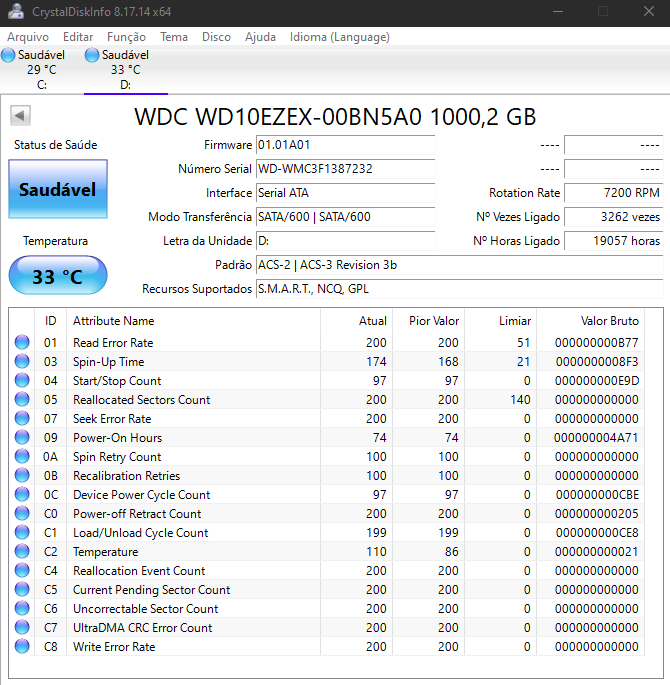Click the Firmware field 01.01A01
The image size is (670, 685).
click(345, 145)
